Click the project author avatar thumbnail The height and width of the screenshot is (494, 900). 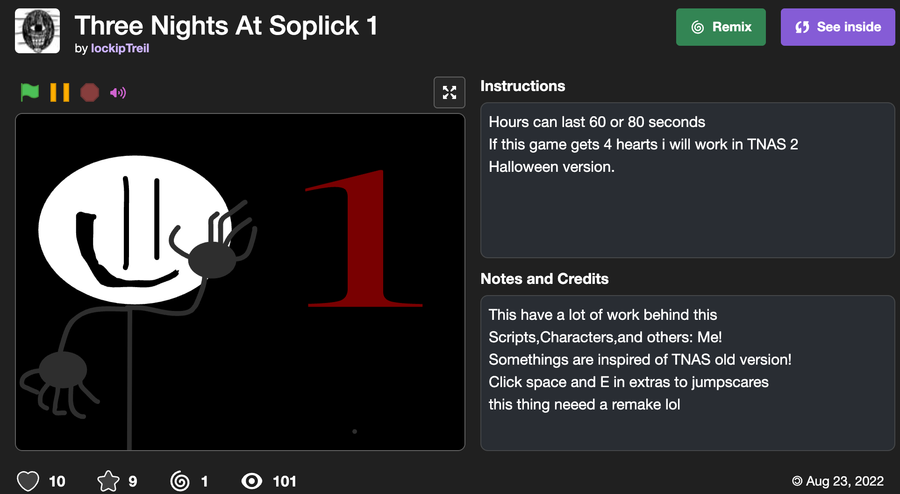[37, 31]
